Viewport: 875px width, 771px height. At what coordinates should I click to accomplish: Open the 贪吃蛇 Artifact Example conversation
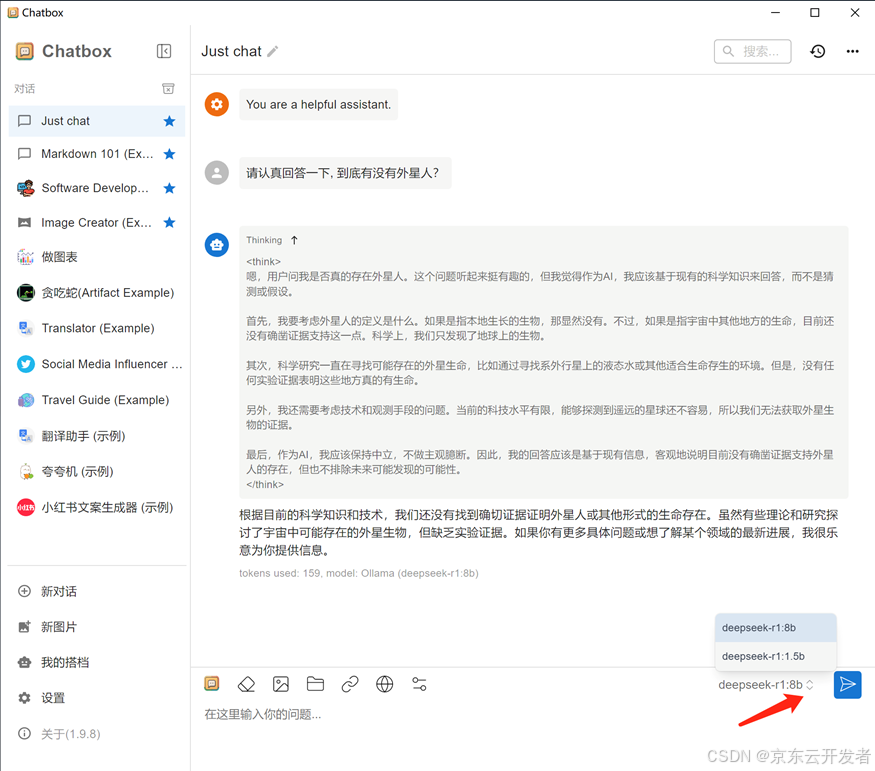point(97,292)
